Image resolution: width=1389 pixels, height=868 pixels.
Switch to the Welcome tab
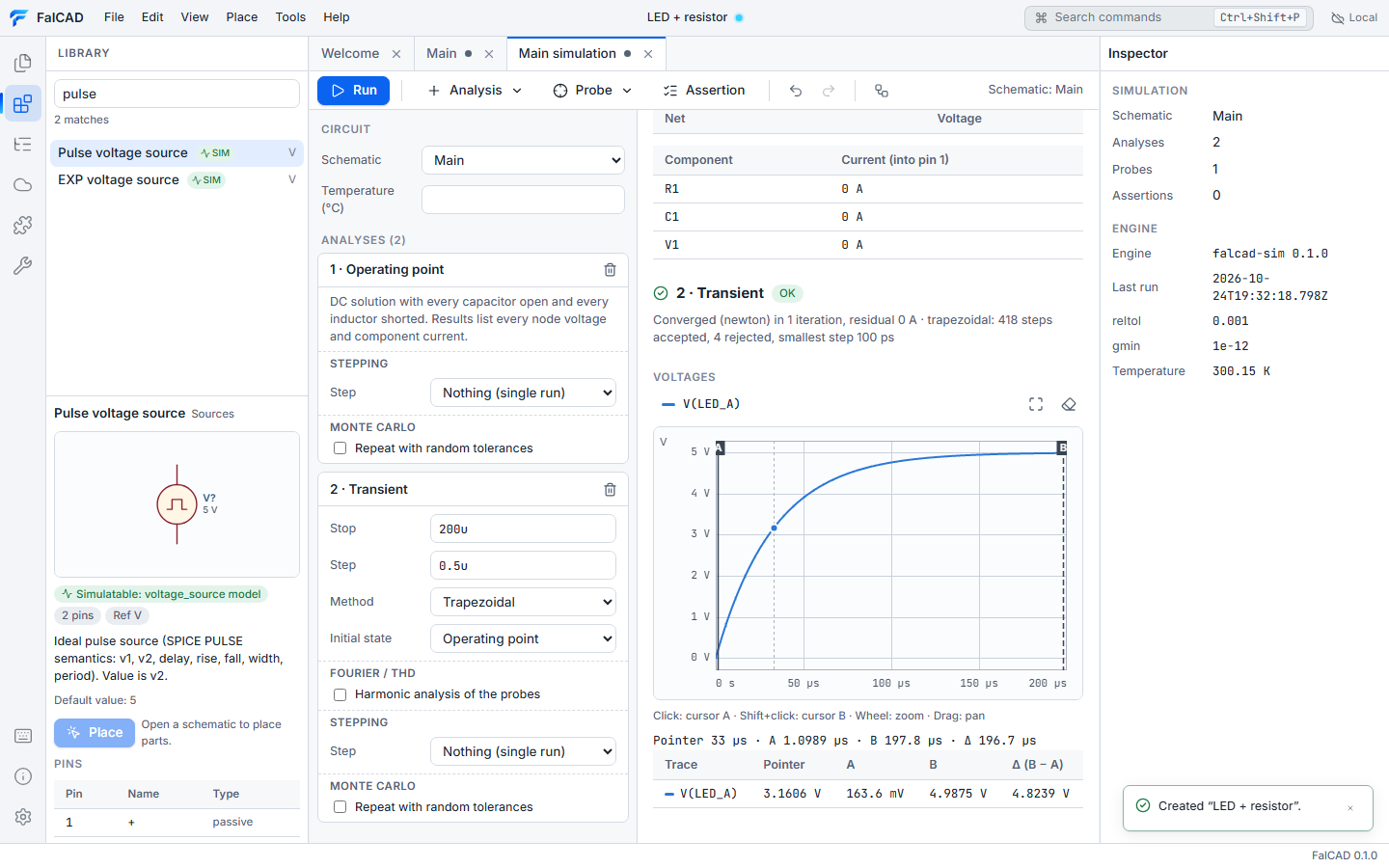350,54
